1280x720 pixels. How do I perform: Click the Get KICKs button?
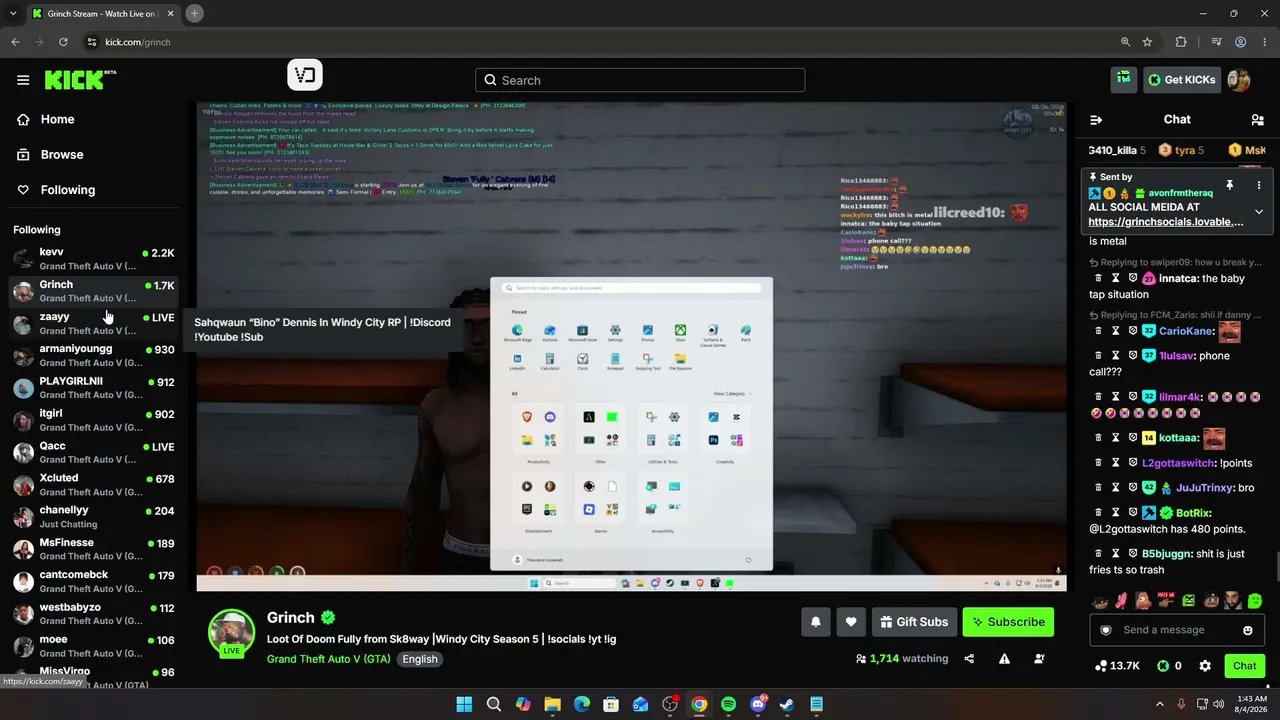[1182, 80]
